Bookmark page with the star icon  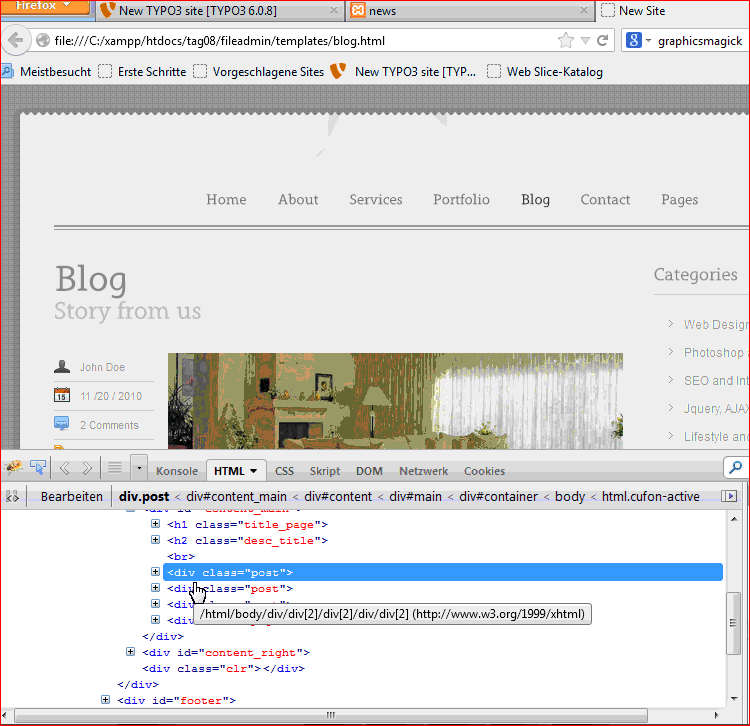(x=565, y=41)
